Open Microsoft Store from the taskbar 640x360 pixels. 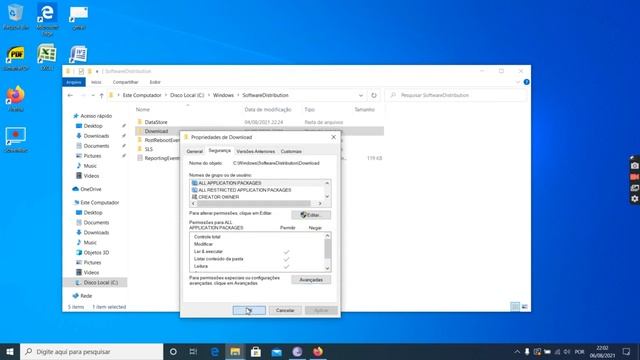pos(256,351)
